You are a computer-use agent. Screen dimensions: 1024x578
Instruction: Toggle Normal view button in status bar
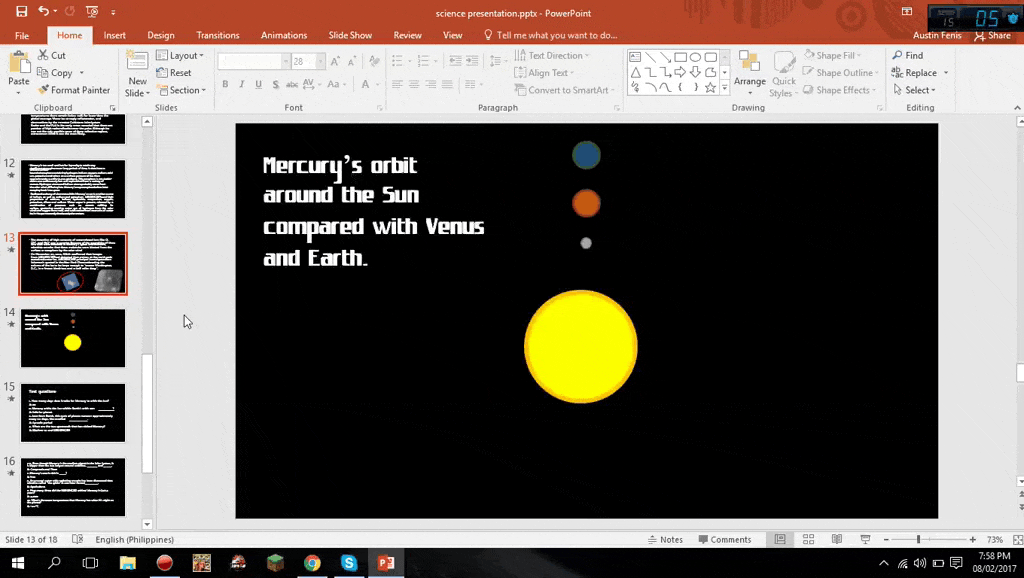780,539
